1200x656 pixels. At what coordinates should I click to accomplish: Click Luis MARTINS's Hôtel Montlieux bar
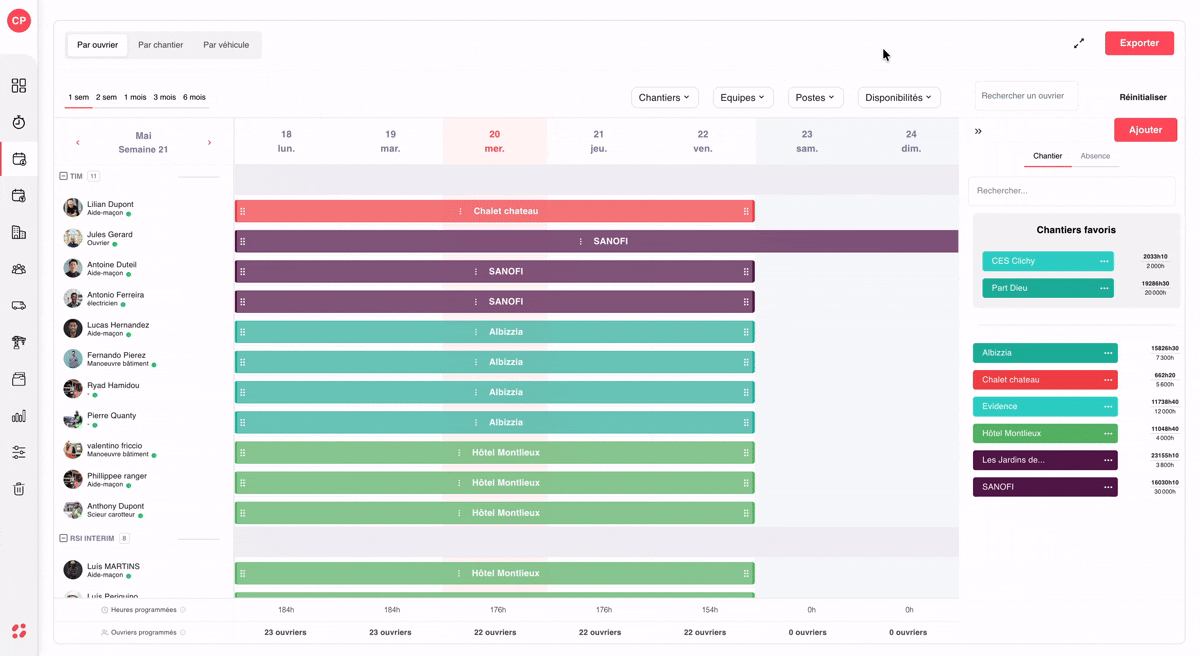tap(494, 573)
